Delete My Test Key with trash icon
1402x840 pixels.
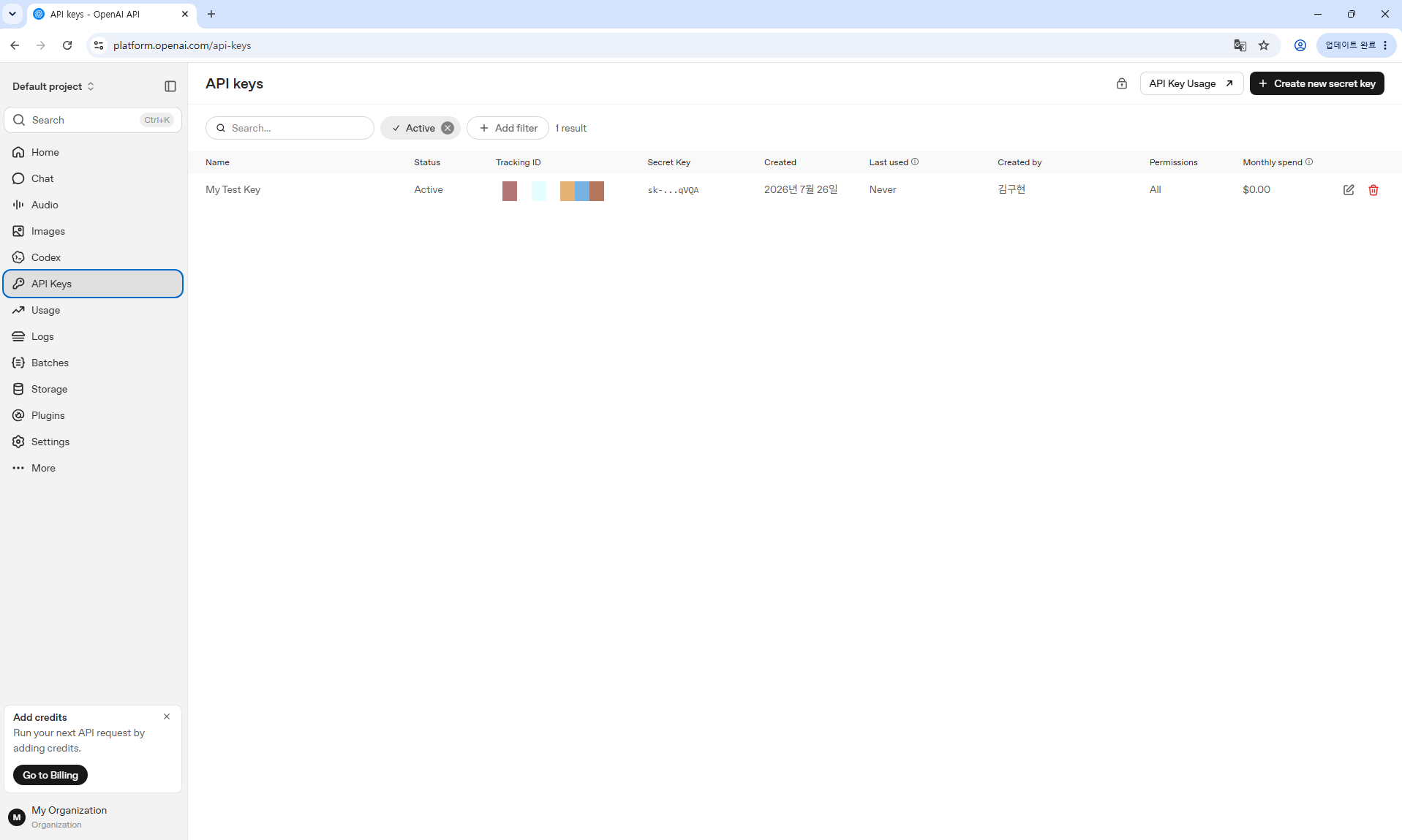click(x=1373, y=190)
